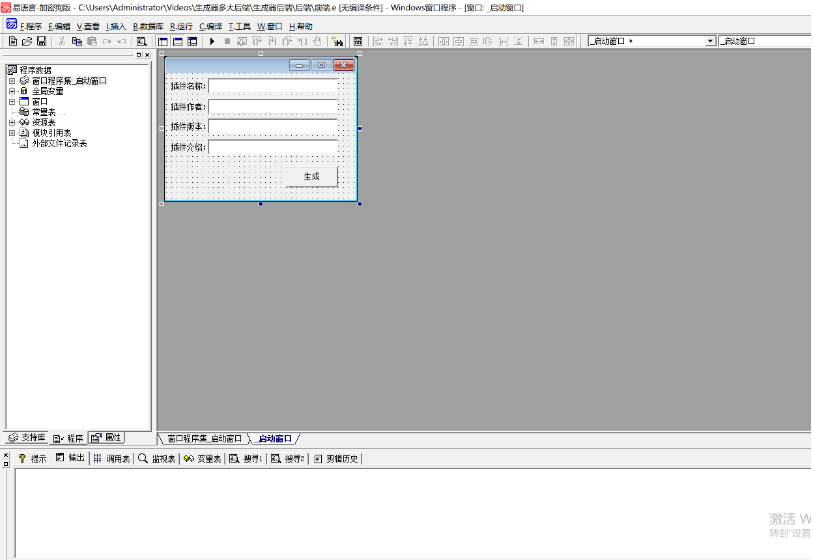Click the 插件名称 input field
The height and width of the screenshot is (560, 814).
click(273, 86)
